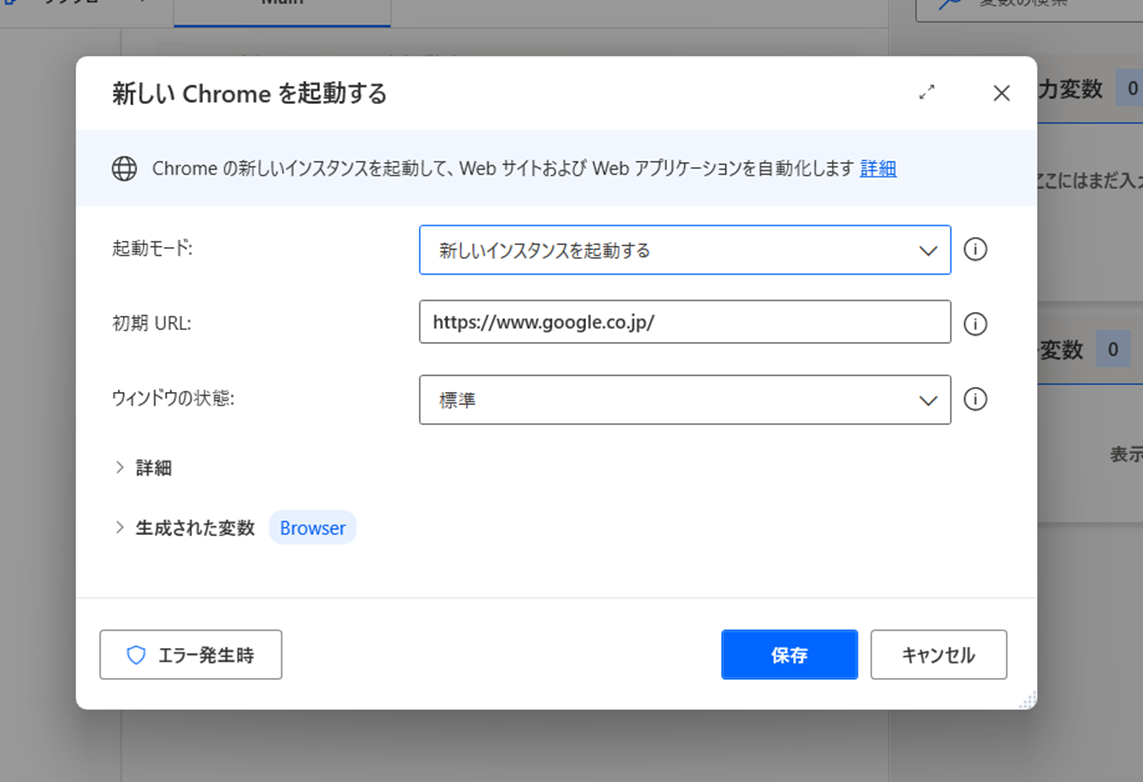
Task: Click the キャンセル button
Action: [939, 654]
